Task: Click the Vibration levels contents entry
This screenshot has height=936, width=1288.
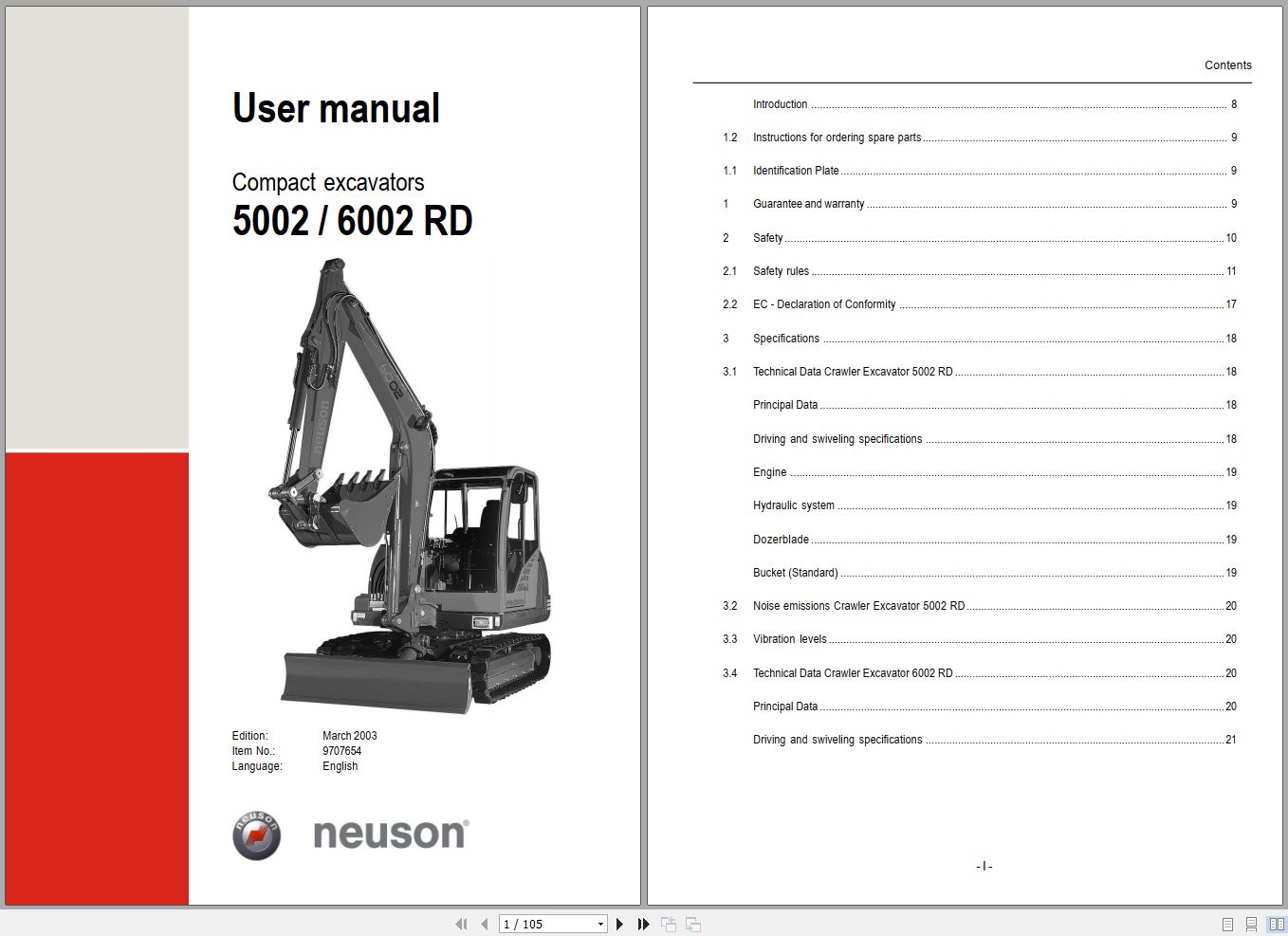Action: (789, 638)
